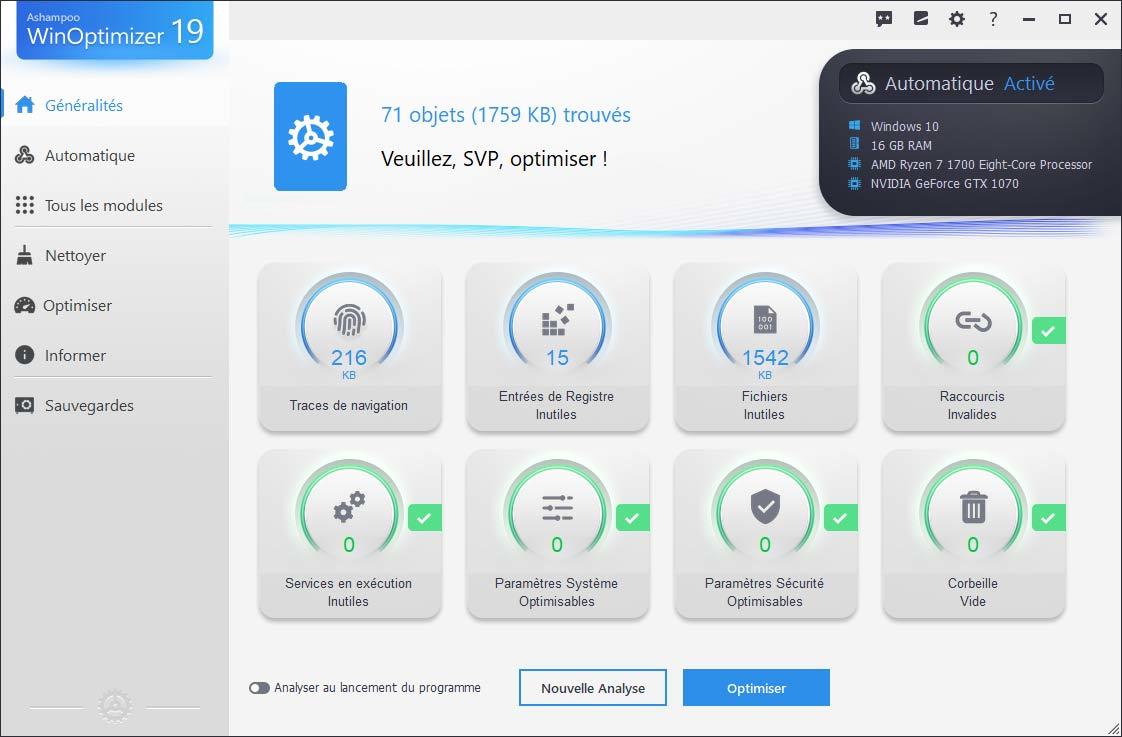Click the shield icon for Paramètres Sécurité
Screen dimensions: 1122x737
coord(765,507)
